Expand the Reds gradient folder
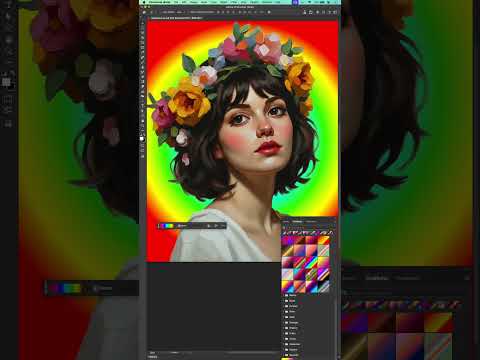This screenshot has width=480, height=360. point(283,317)
